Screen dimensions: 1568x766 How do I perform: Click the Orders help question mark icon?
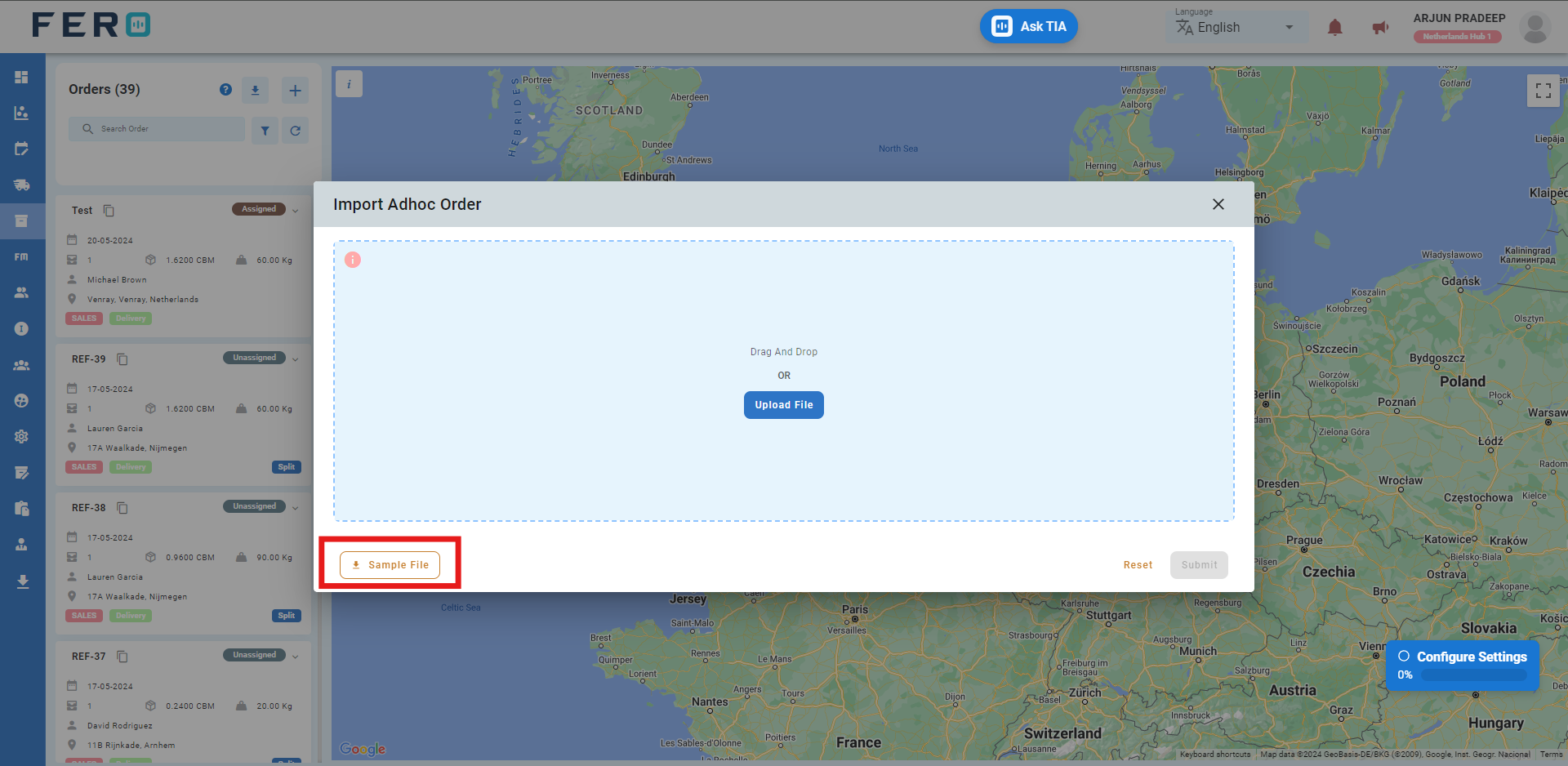(225, 90)
